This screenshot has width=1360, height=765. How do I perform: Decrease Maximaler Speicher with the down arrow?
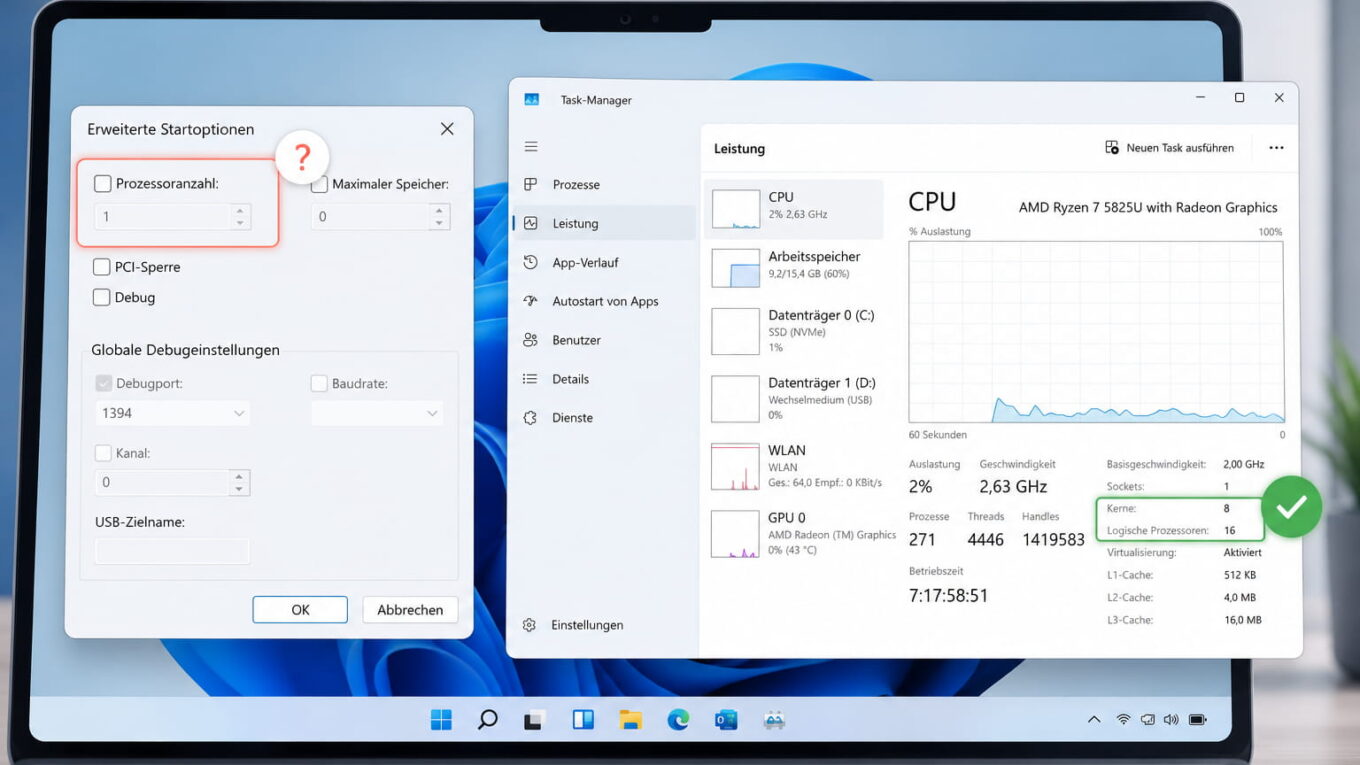tap(438, 223)
